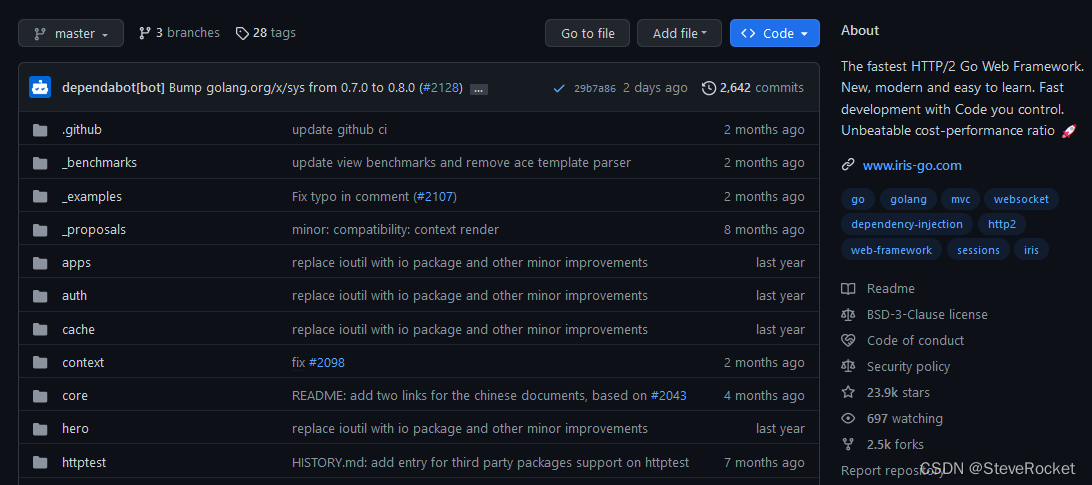Screen dimensions: 1092x485
Task: Click the _proposals folder icon
Action: coord(40,230)
